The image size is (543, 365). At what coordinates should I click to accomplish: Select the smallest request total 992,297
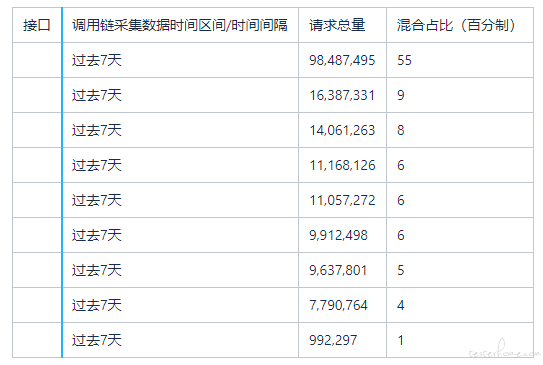342,340
